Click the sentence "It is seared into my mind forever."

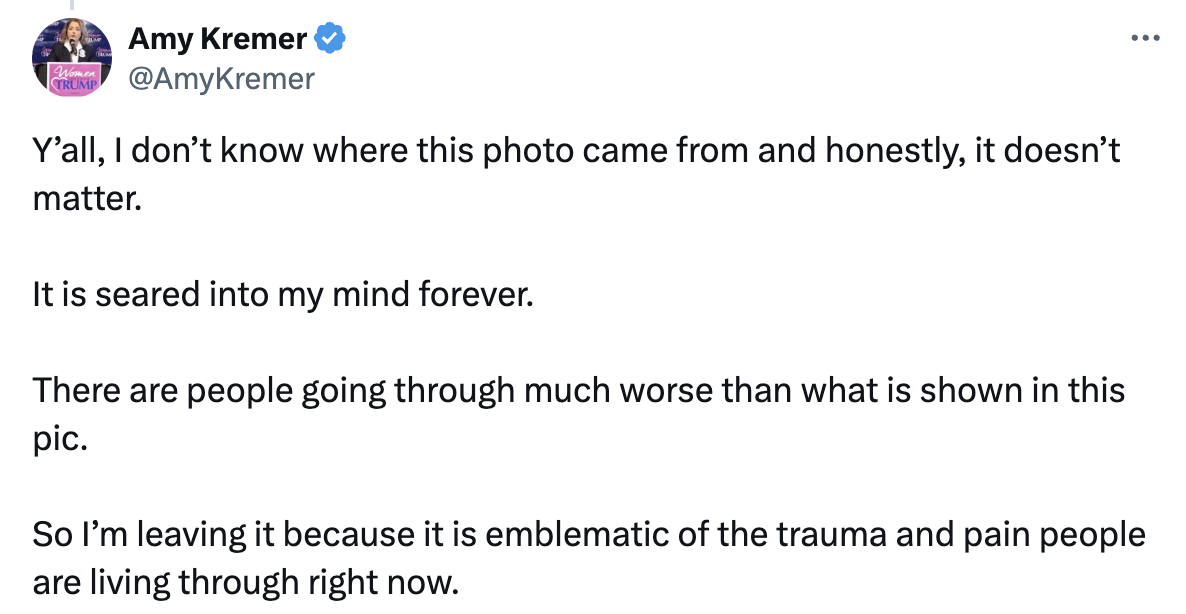[x=283, y=294]
